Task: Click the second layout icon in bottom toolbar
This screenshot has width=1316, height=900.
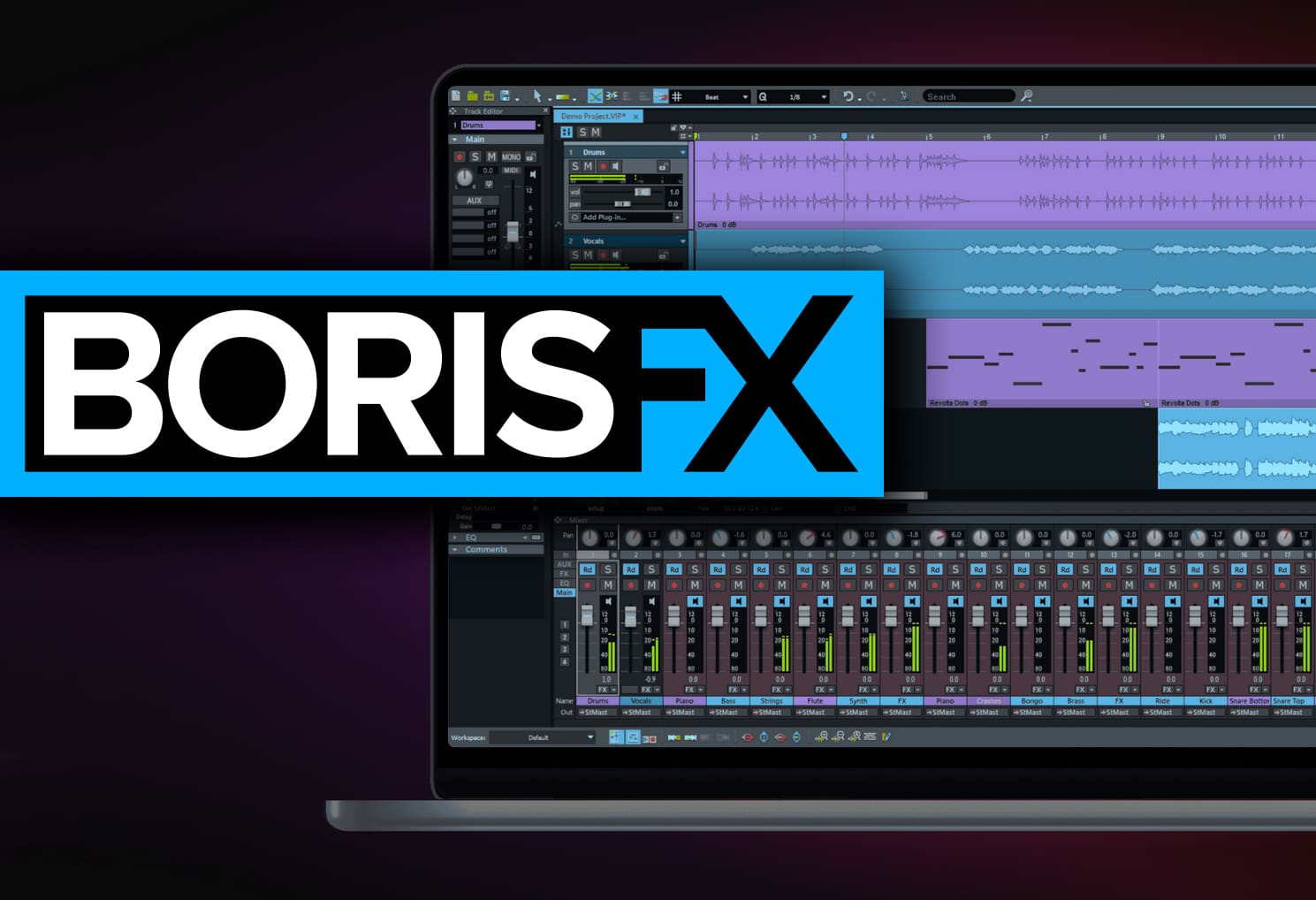Action: [633, 737]
